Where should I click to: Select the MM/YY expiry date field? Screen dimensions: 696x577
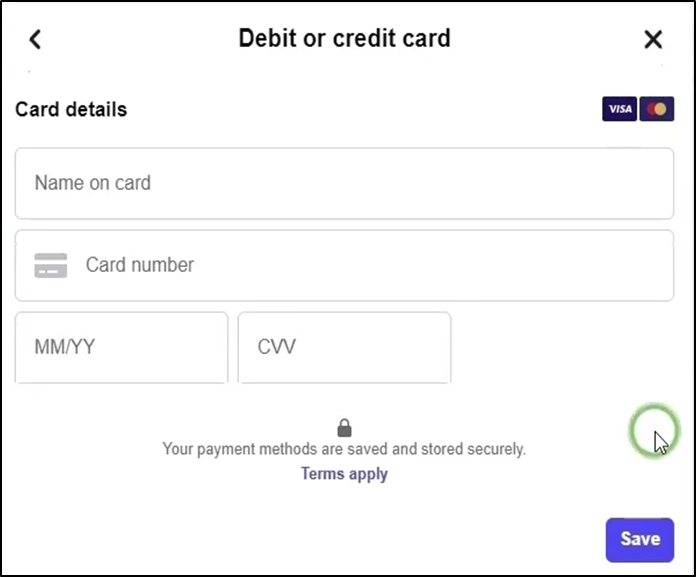[121, 347]
